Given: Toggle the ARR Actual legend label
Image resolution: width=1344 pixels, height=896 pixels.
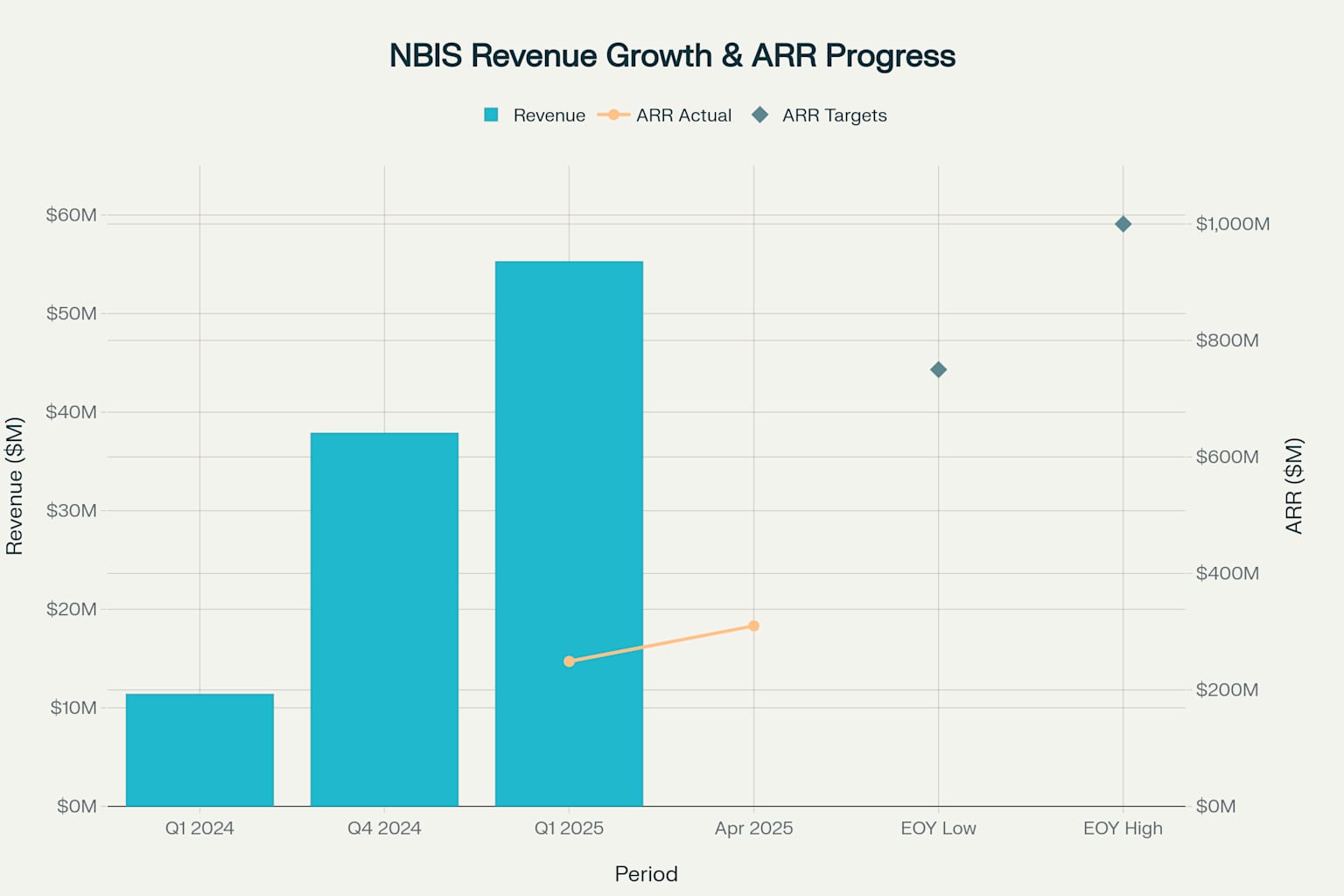Looking at the screenshot, I should [683, 115].
